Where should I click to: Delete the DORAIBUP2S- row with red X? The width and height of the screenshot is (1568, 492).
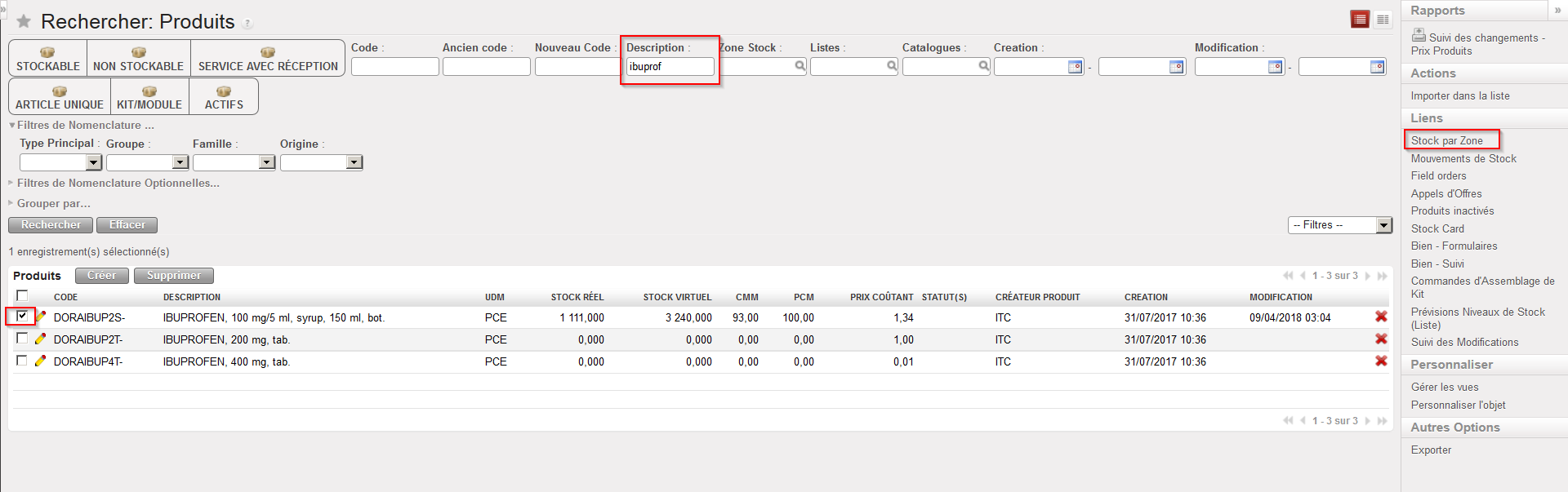point(1381,317)
